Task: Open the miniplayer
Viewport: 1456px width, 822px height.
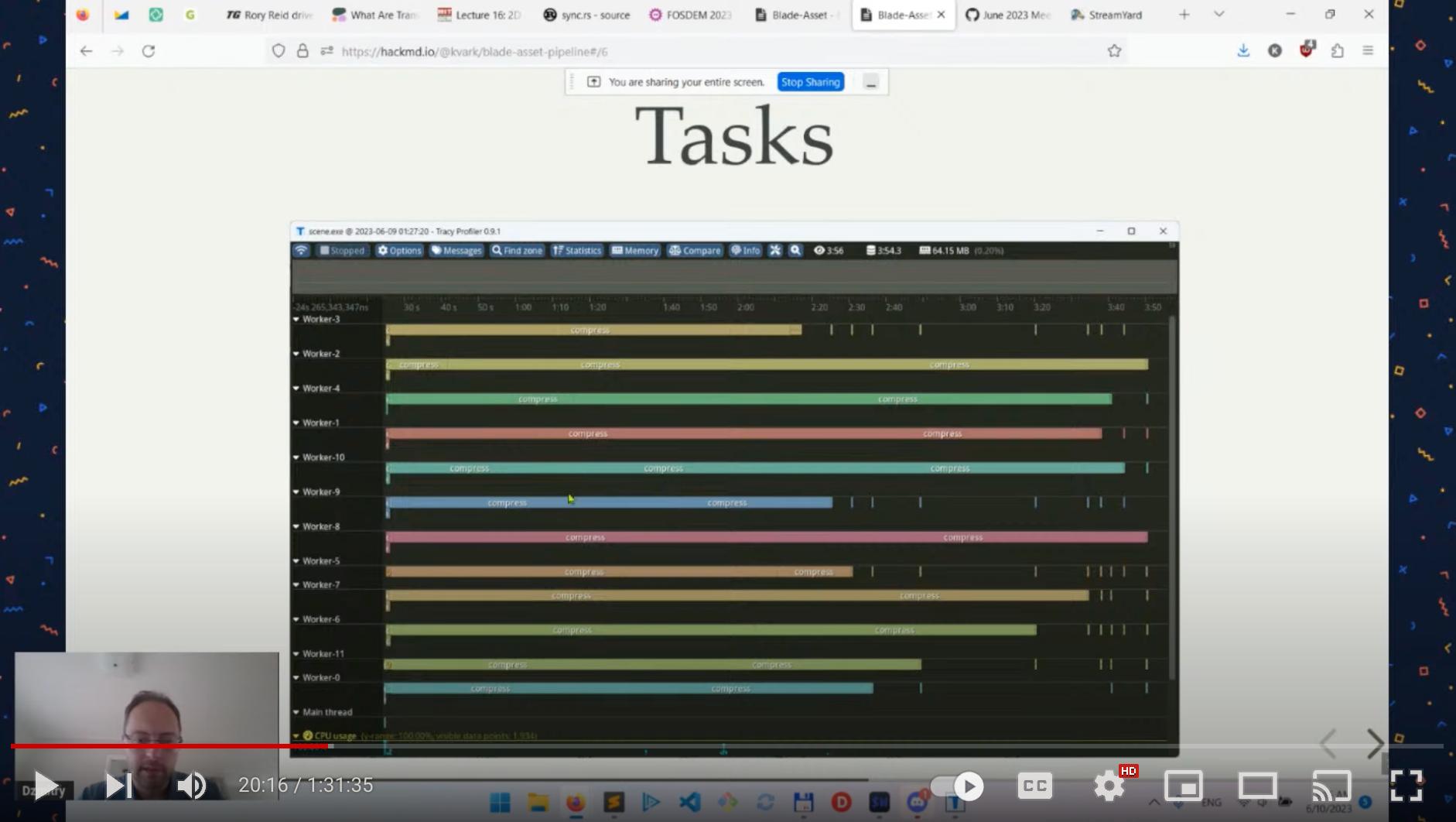Action: (x=1184, y=786)
